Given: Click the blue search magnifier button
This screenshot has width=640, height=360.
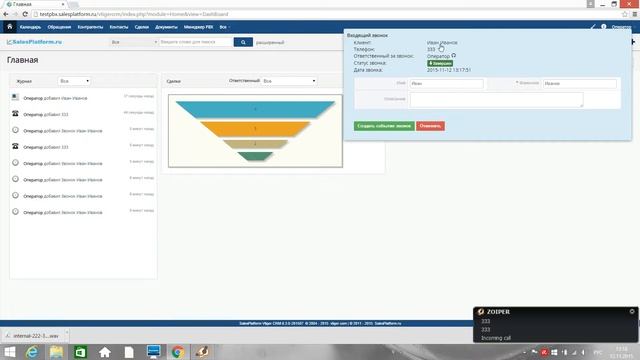Looking at the screenshot, I should 243,42.
